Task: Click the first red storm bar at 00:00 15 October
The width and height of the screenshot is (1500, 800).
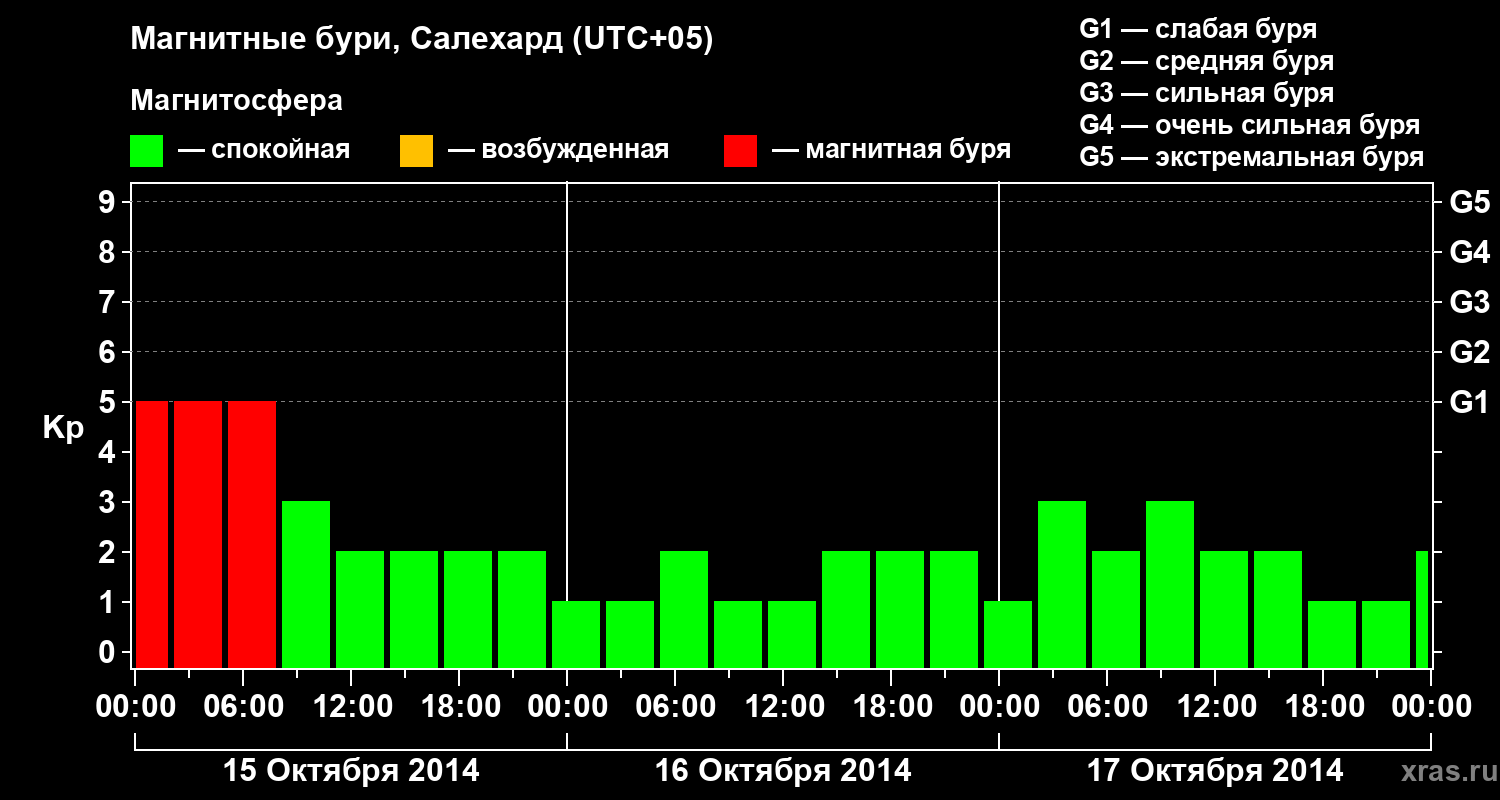Action: [x=152, y=534]
